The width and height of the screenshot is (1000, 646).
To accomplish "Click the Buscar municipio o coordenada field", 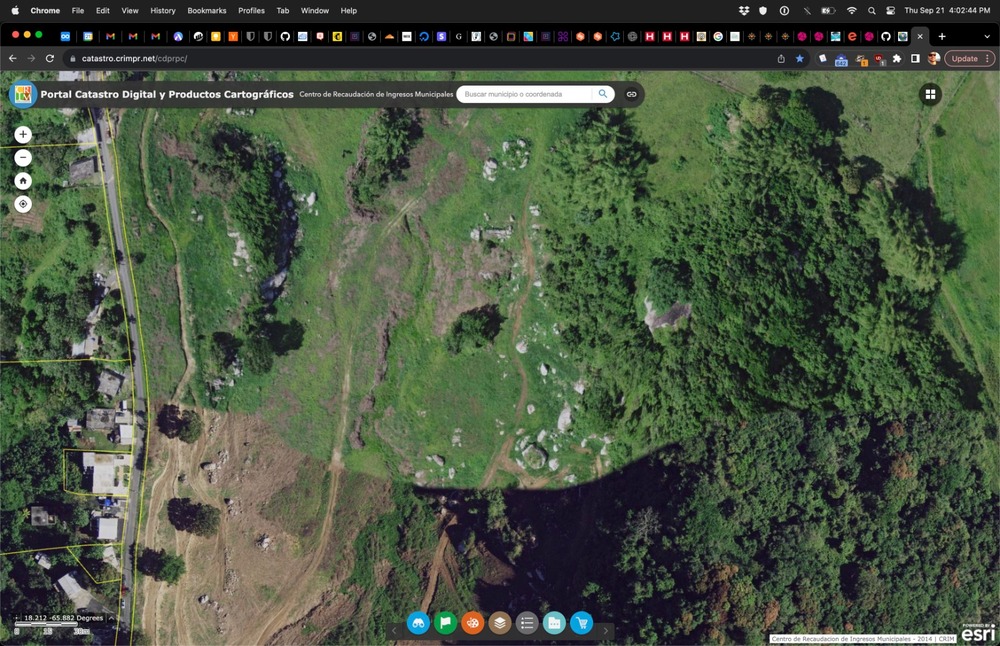I will coord(526,94).
